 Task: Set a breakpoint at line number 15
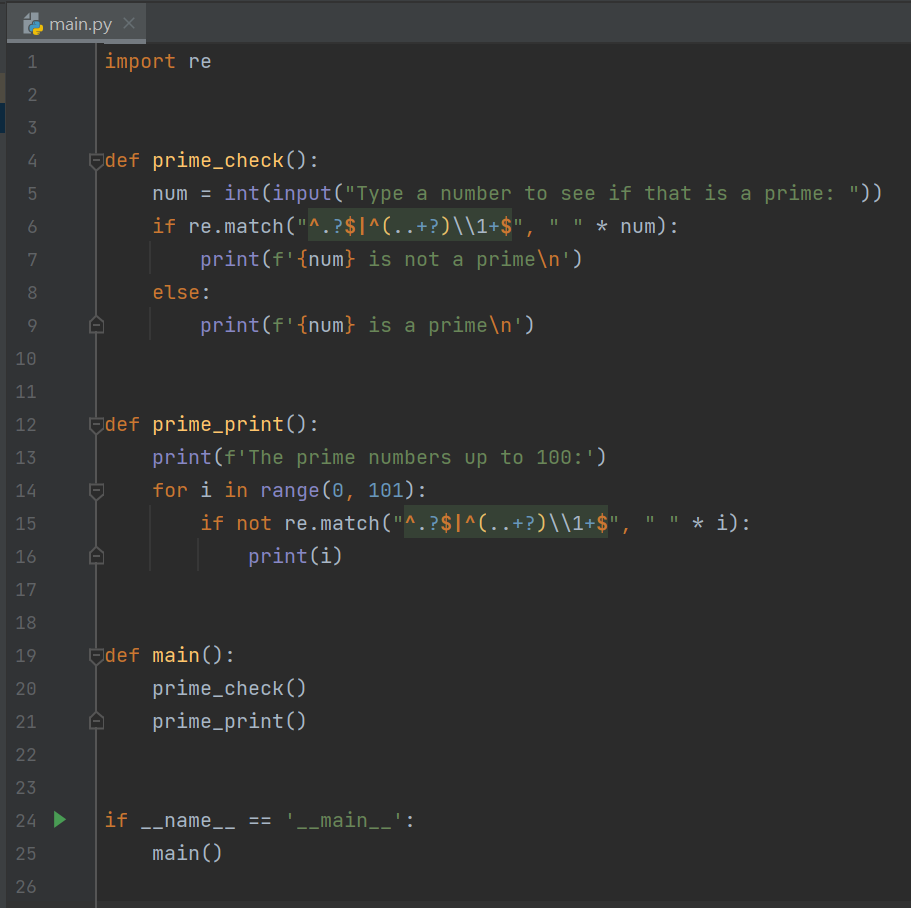26,524
